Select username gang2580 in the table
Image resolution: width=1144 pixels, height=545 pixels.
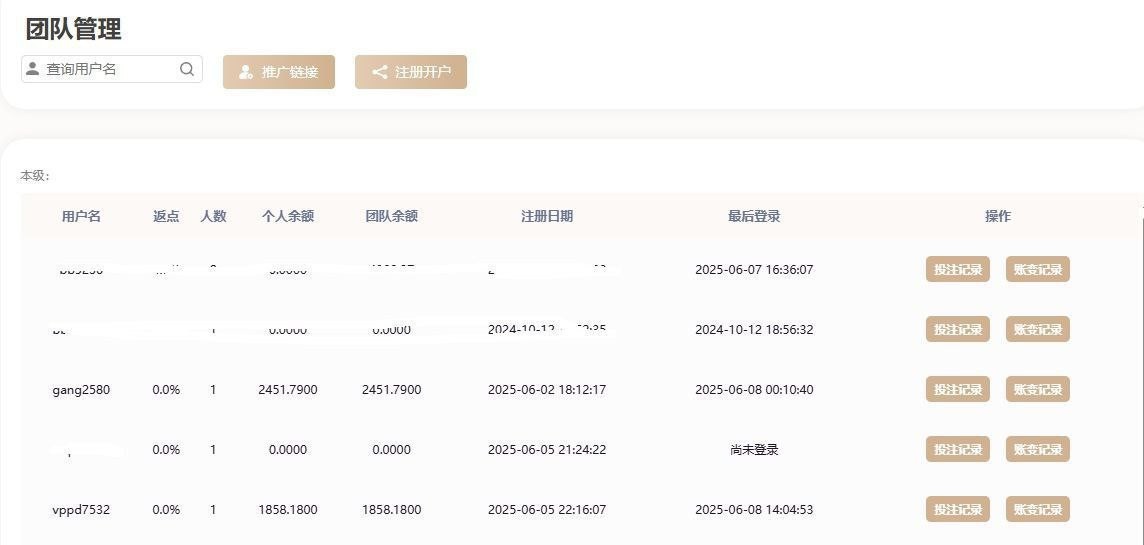click(x=81, y=390)
